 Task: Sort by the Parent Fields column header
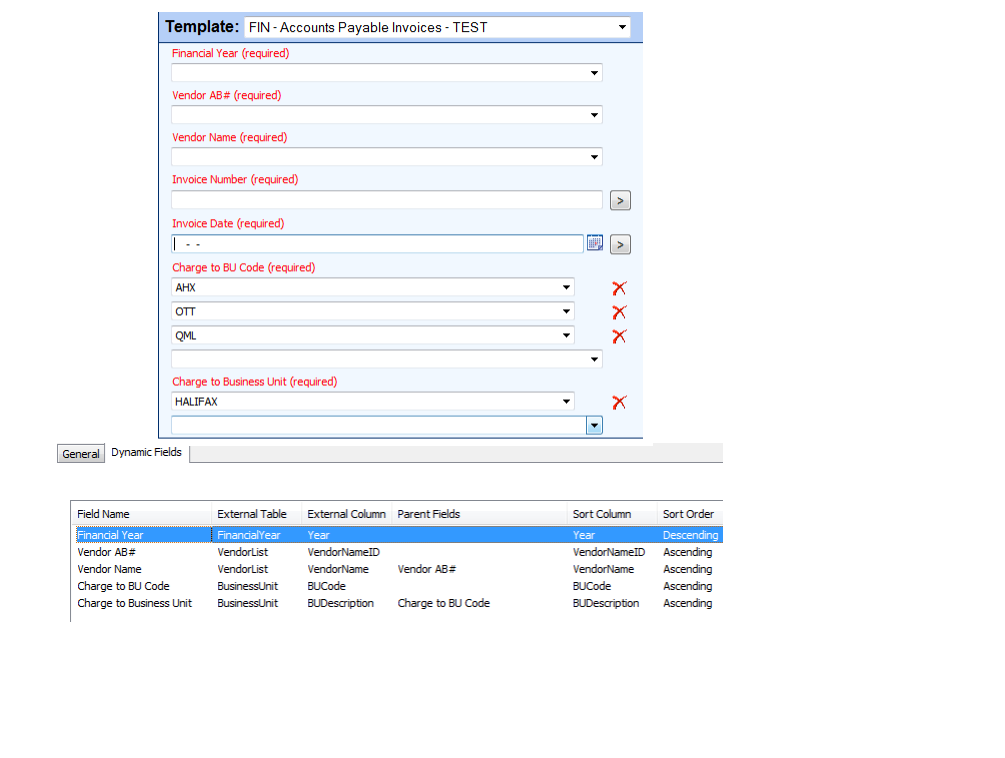pyautogui.click(x=479, y=514)
